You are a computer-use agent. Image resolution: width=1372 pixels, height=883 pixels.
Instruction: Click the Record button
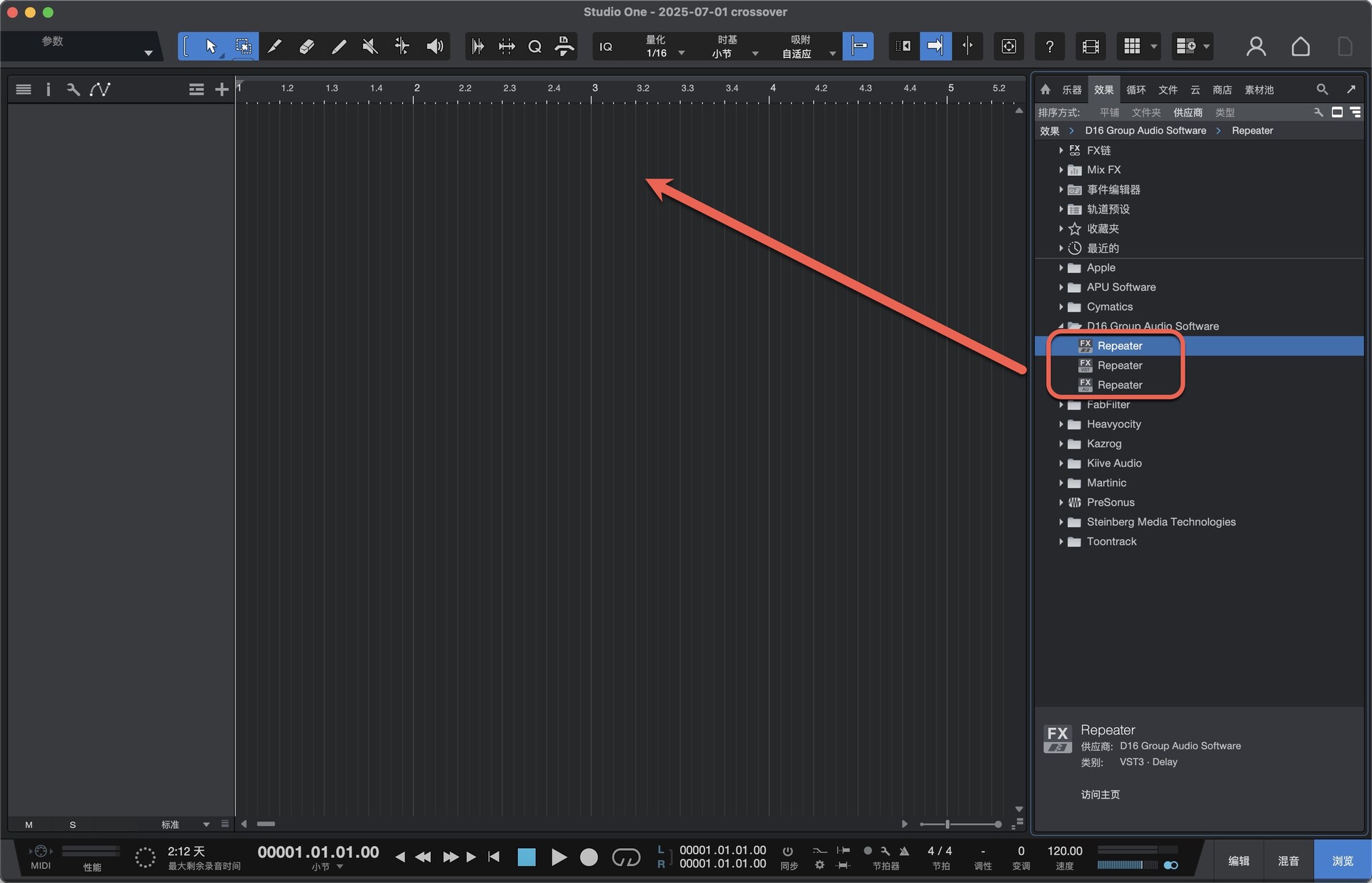(589, 857)
